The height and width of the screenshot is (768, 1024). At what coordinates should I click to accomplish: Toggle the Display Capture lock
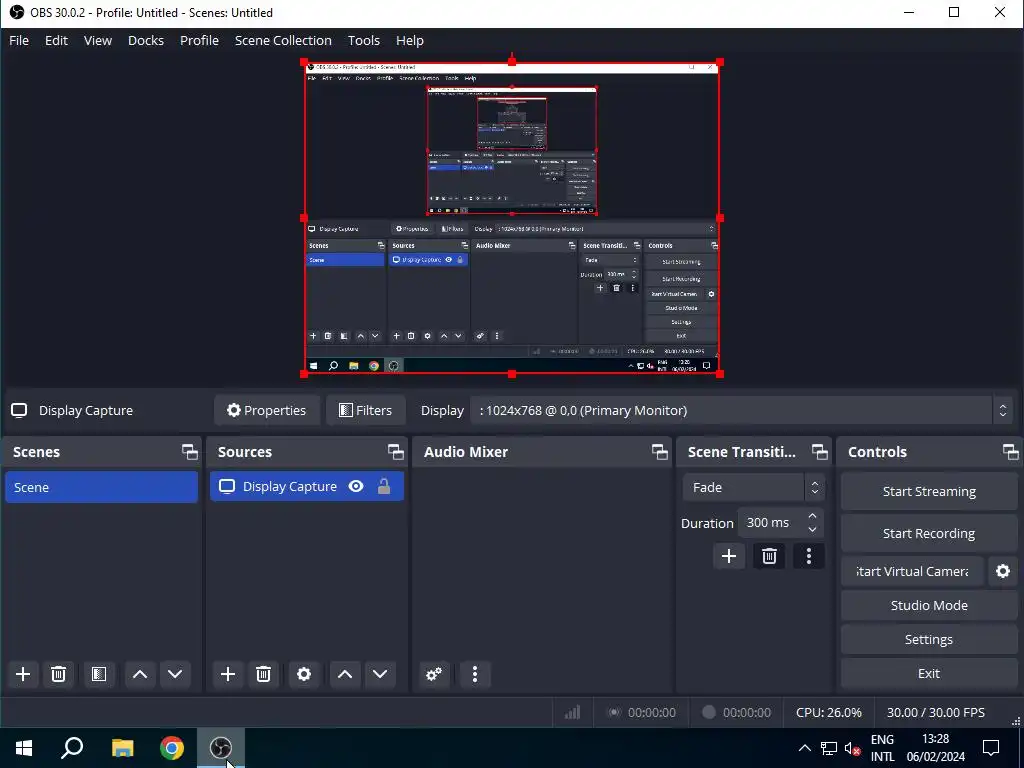[384, 487]
